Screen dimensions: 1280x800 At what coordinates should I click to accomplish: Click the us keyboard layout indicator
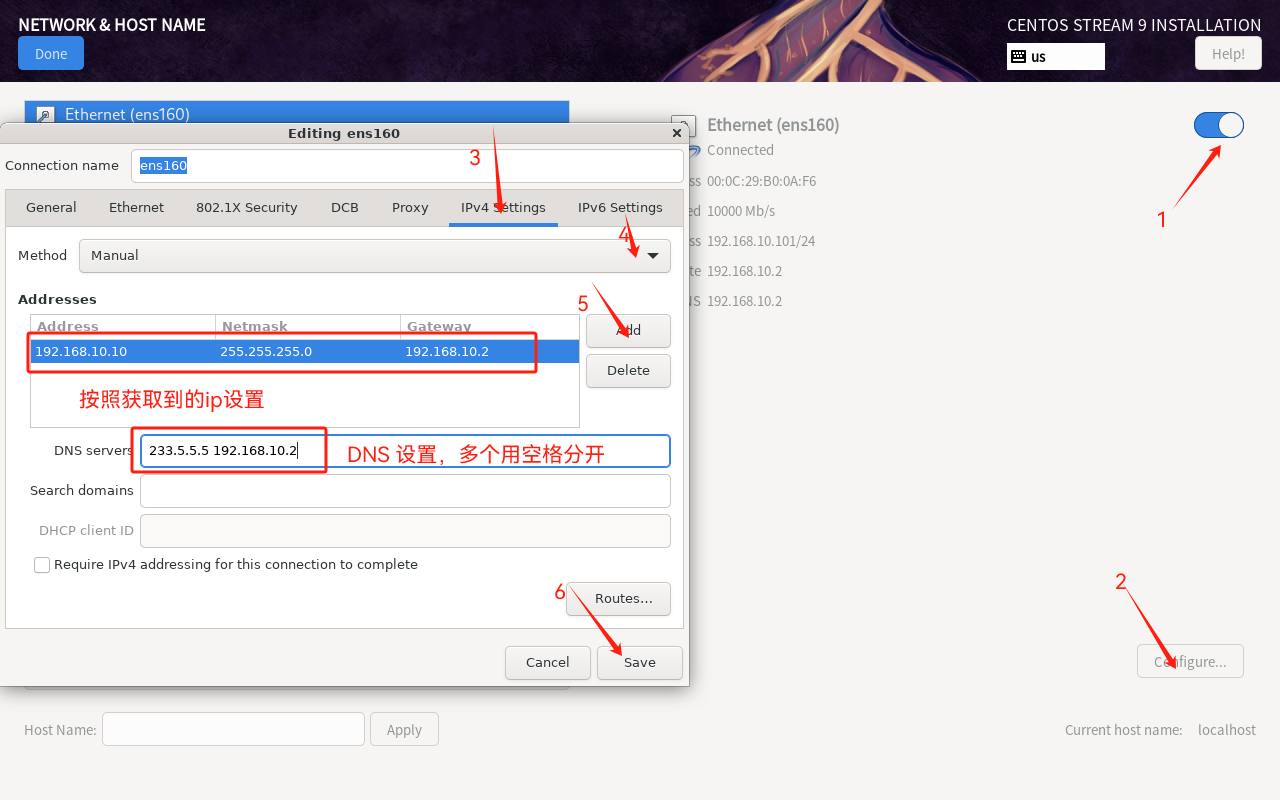[x=1055, y=56]
